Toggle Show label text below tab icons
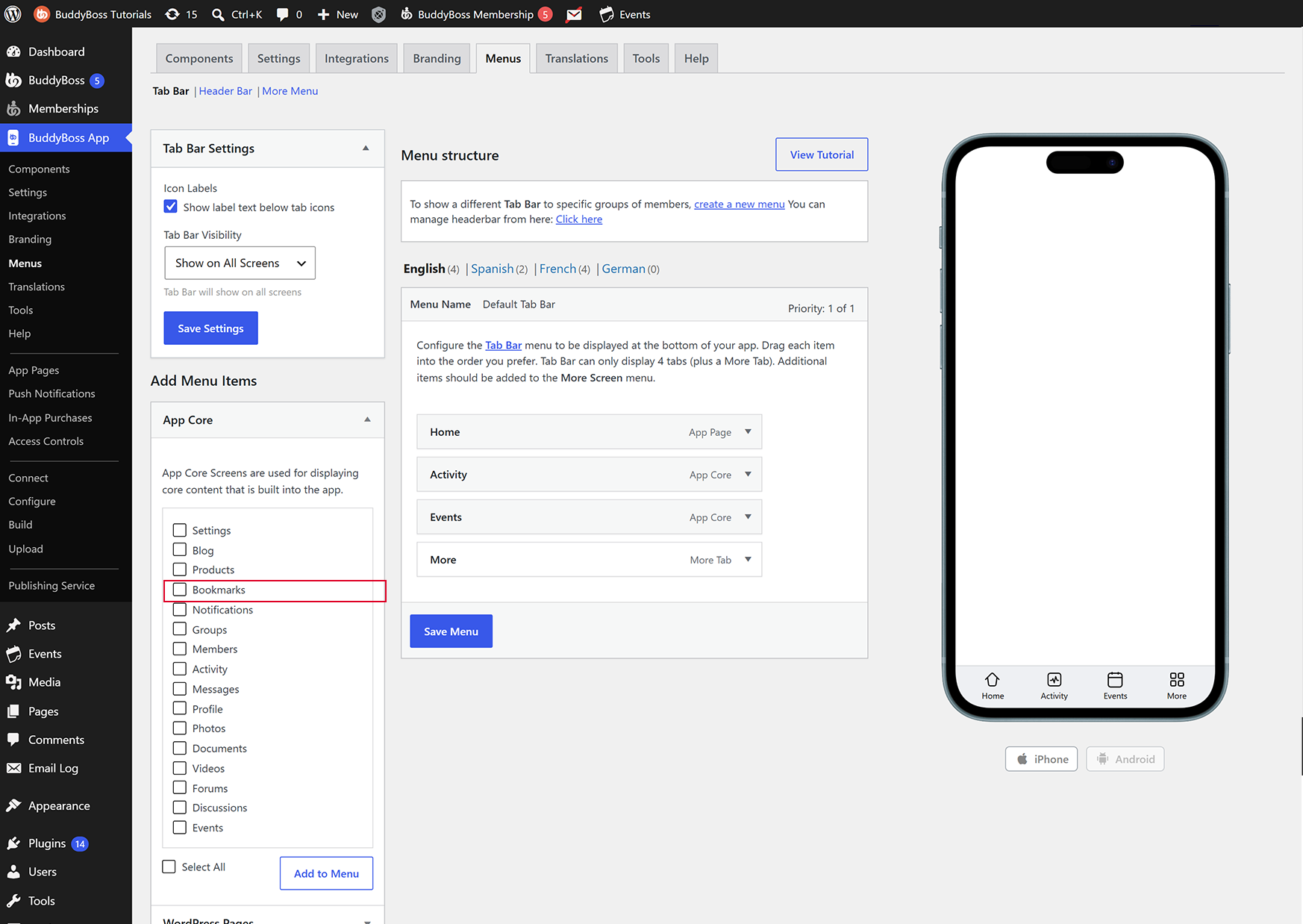Image resolution: width=1303 pixels, height=924 pixels. pos(171,207)
